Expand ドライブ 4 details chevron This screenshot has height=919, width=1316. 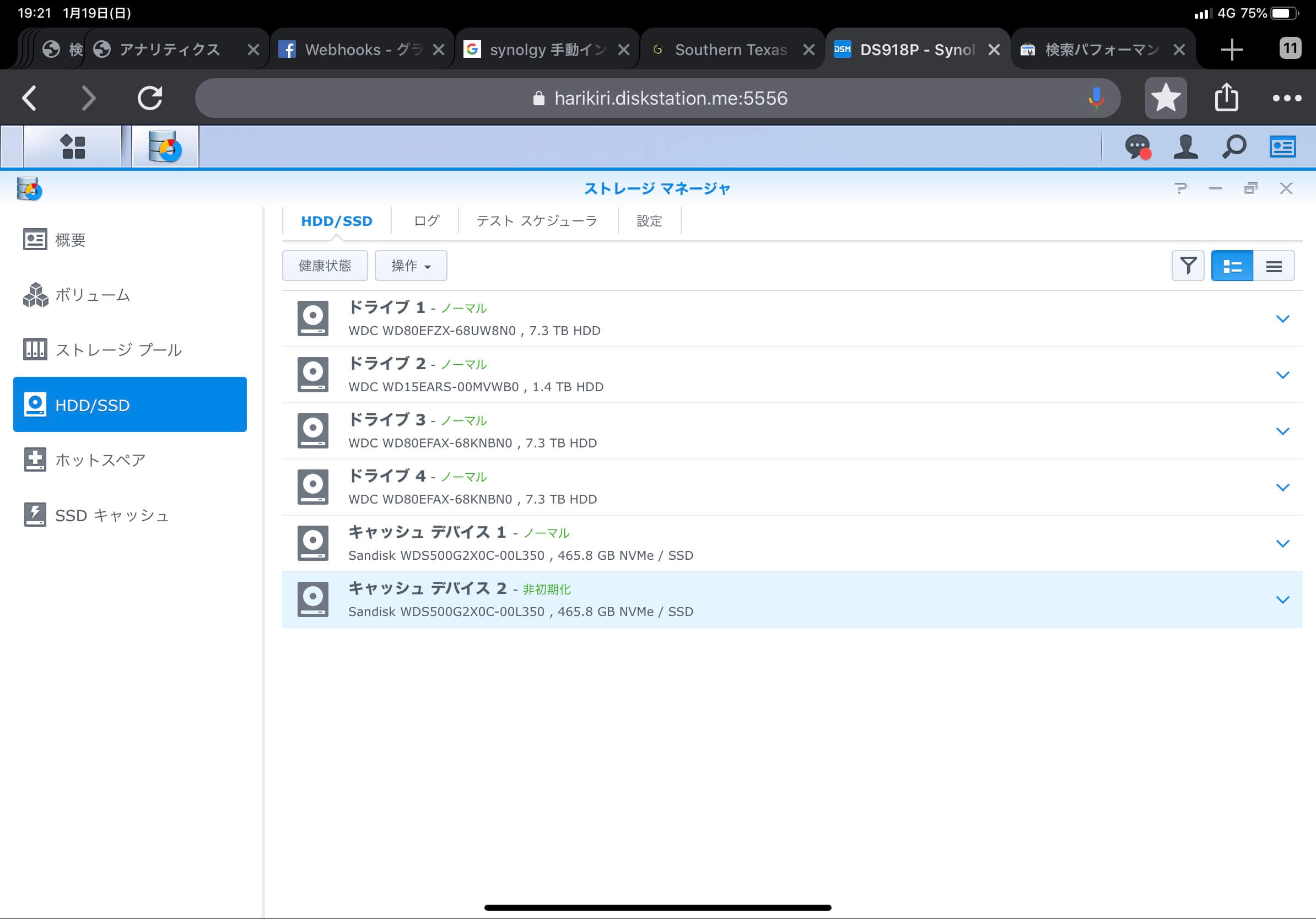click(1283, 487)
